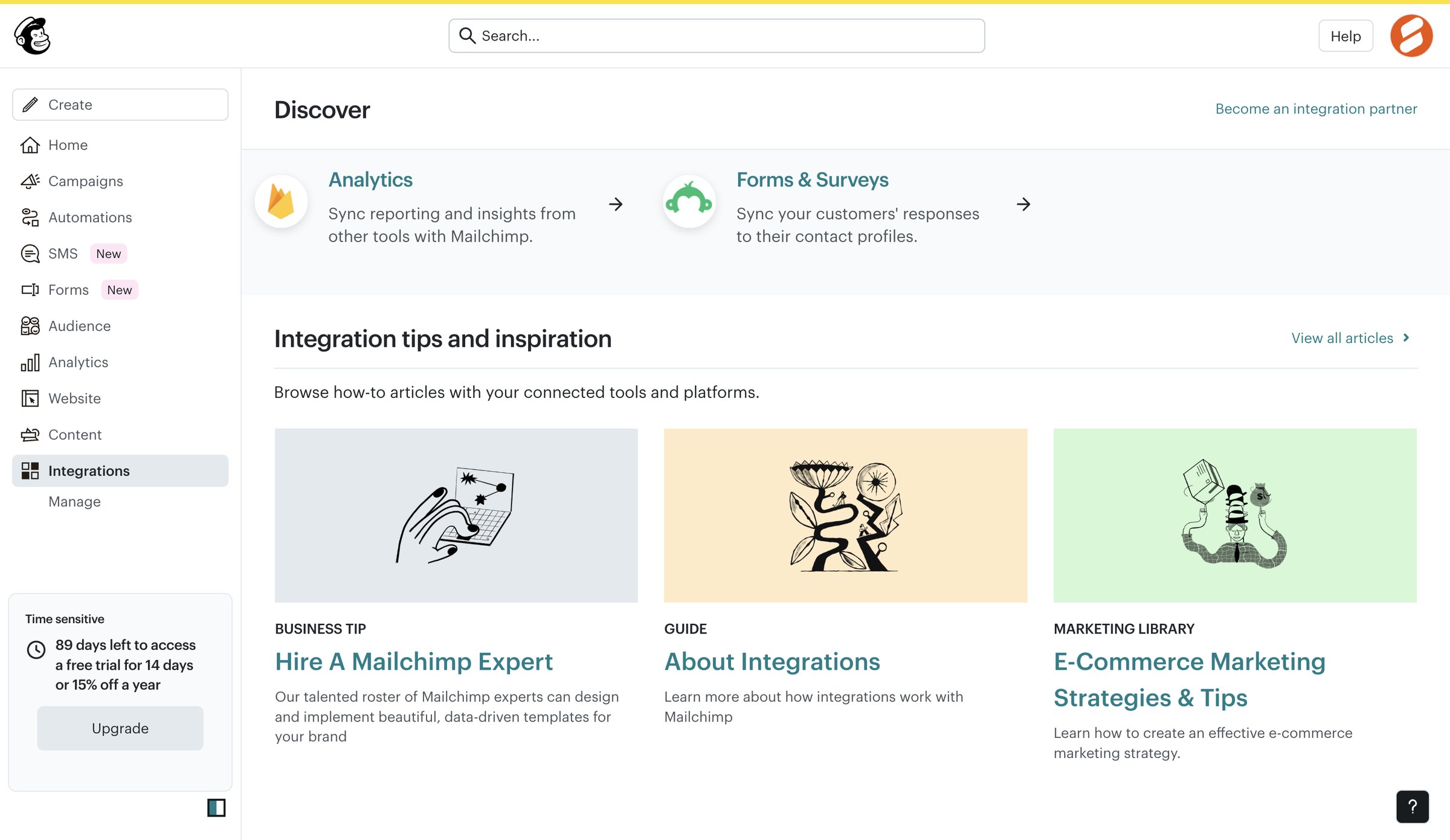Click the clock icon in Time sensitive card
The height and width of the screenshot is (840, 1450).
[x=36, y=650]
